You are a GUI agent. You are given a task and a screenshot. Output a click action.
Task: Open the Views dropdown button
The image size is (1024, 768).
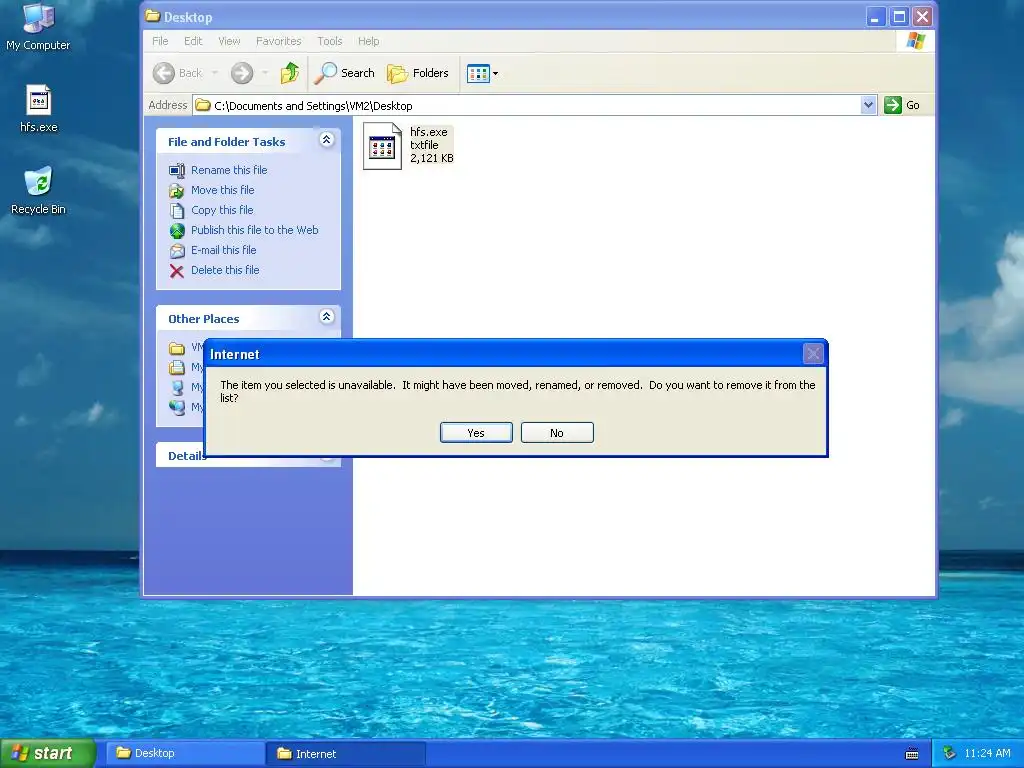483,73
